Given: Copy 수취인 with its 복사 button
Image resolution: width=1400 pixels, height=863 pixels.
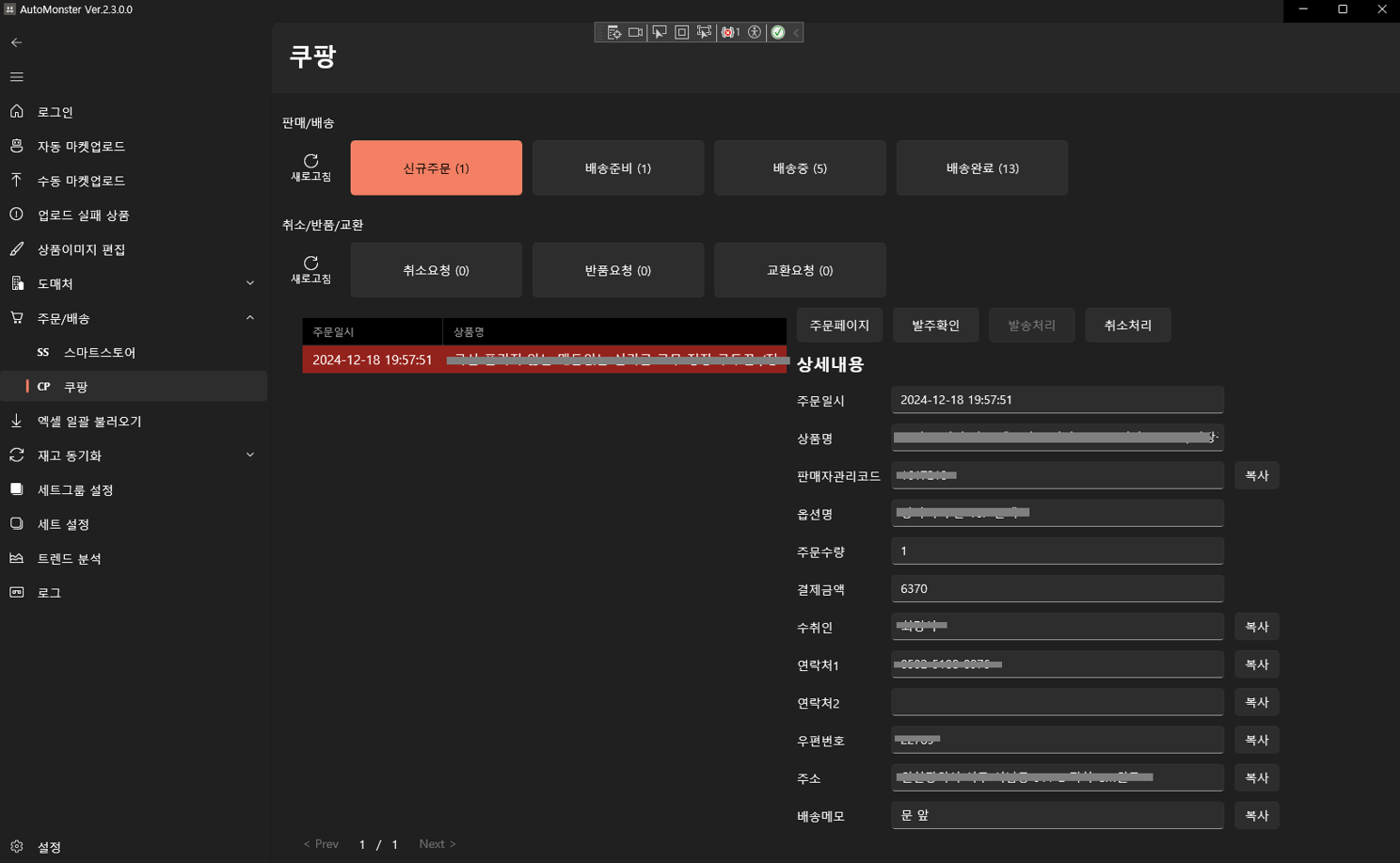Looking at the screenshot, I should (1257, 627).
